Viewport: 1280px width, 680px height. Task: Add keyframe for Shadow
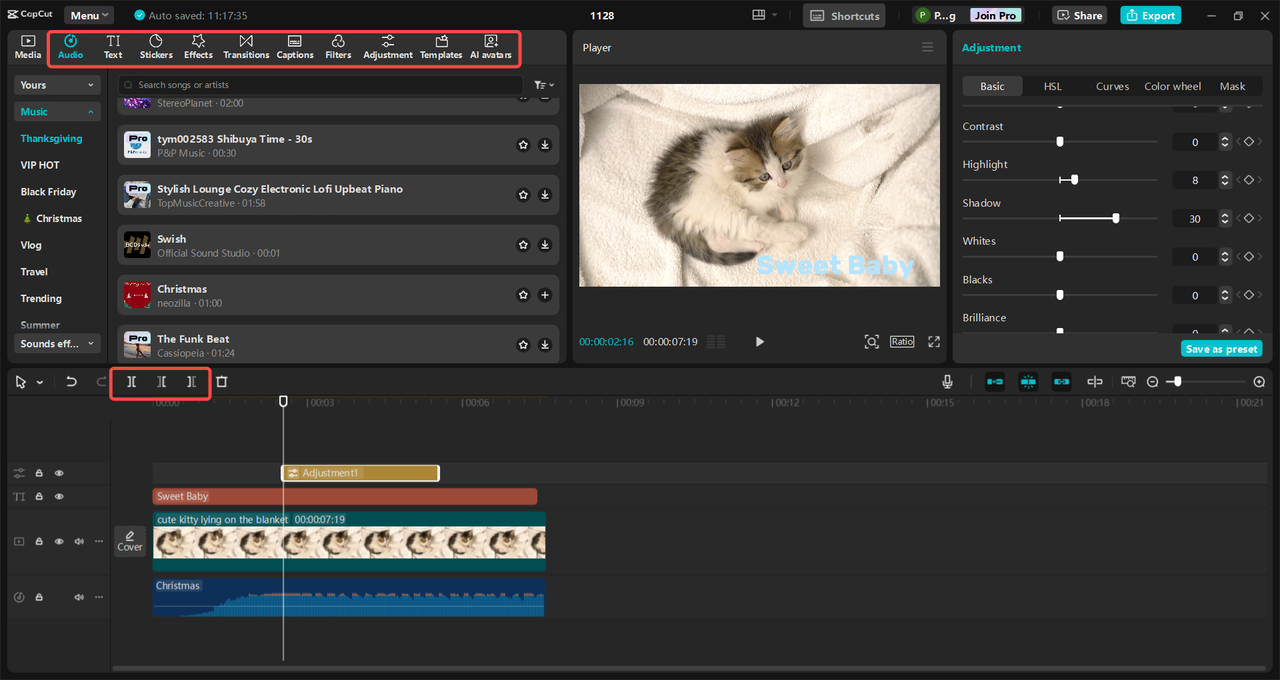[1248, 219]
